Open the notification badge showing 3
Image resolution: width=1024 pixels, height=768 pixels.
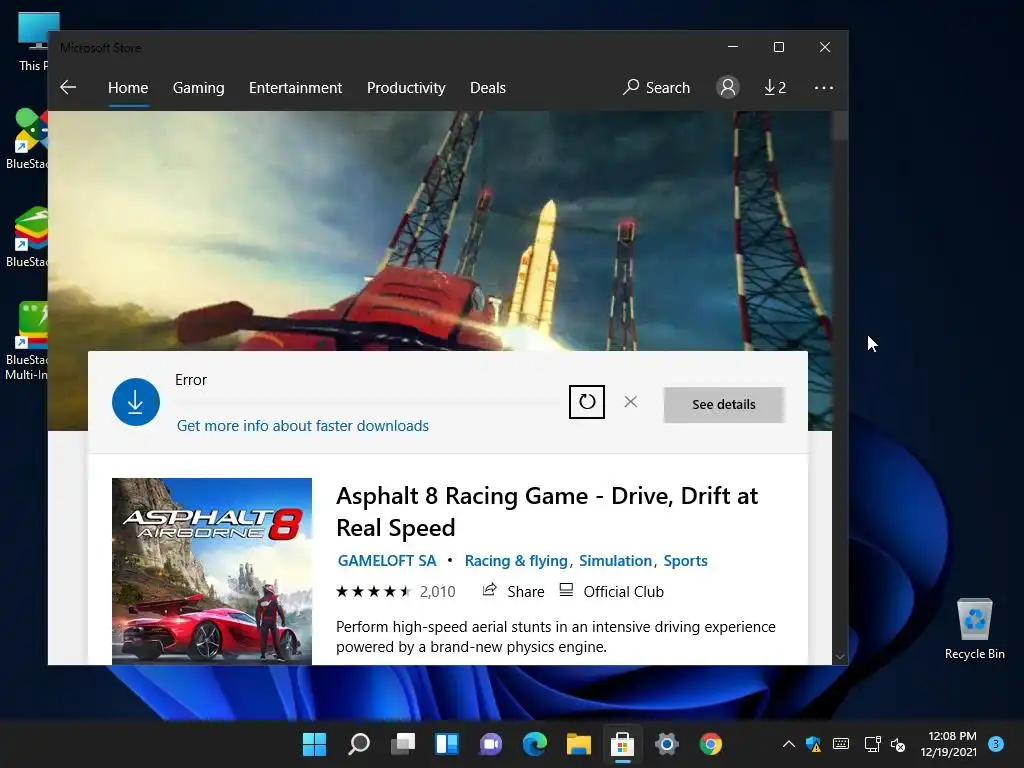coord(996,744)
